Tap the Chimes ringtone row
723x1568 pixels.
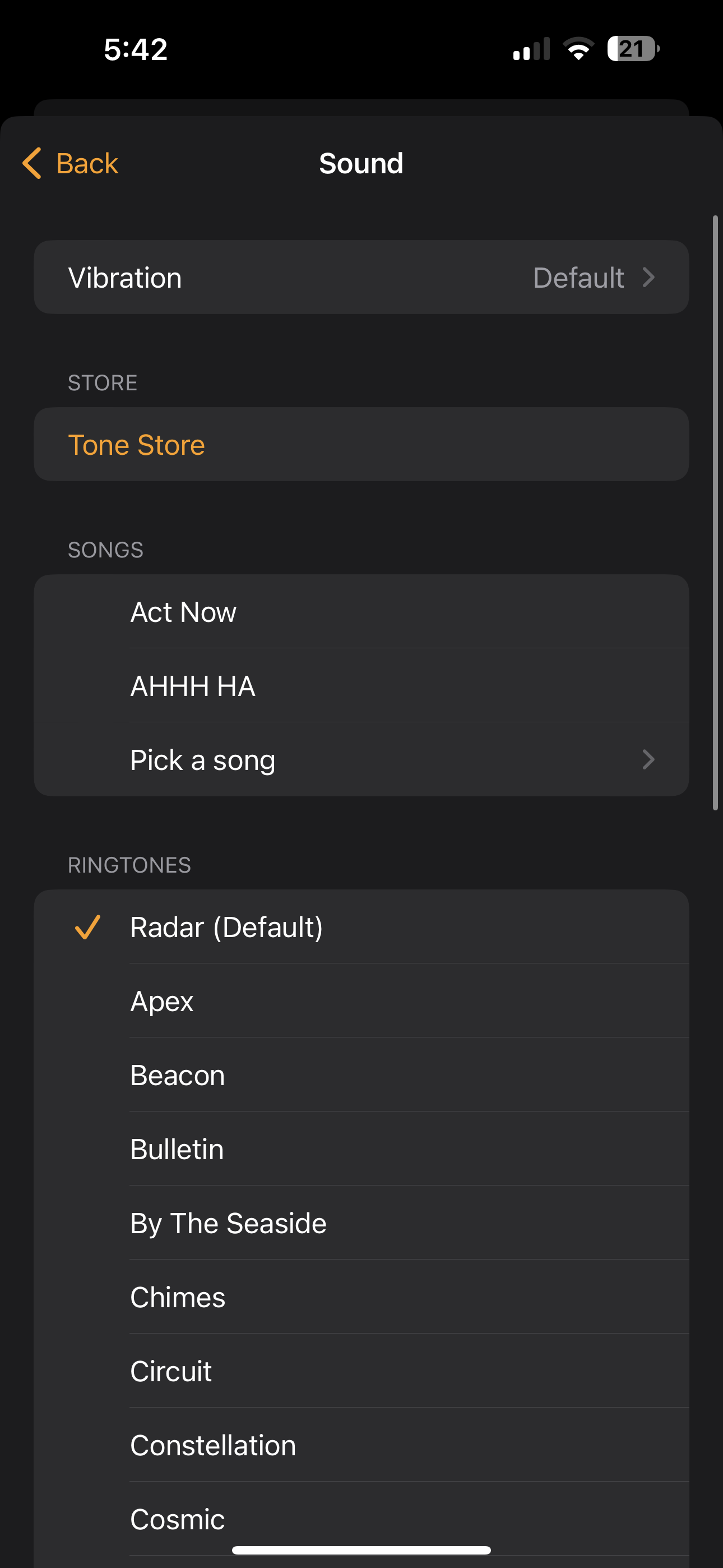(178, 1298)
